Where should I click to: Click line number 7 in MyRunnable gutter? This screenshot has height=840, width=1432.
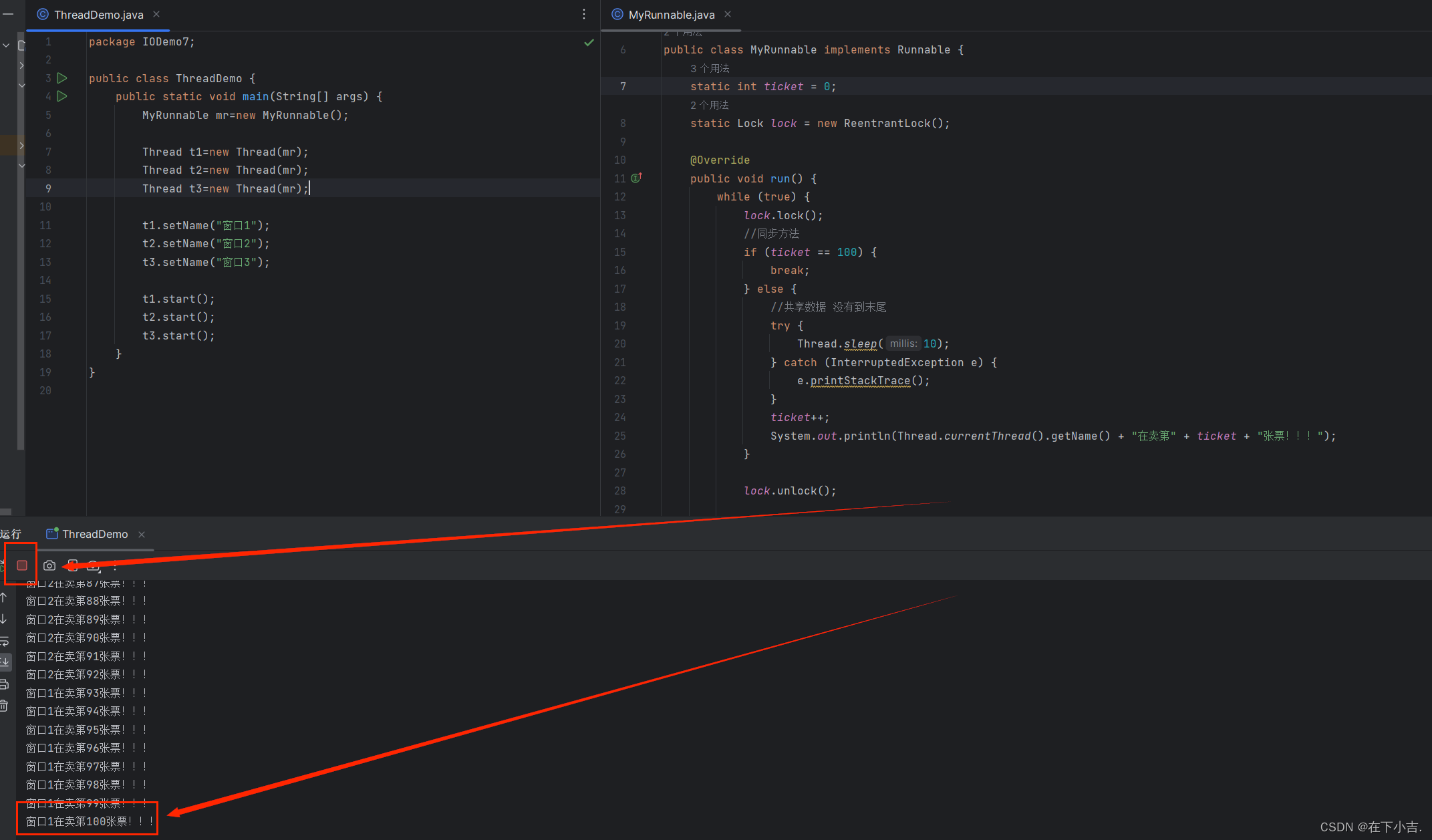[623, 86]
